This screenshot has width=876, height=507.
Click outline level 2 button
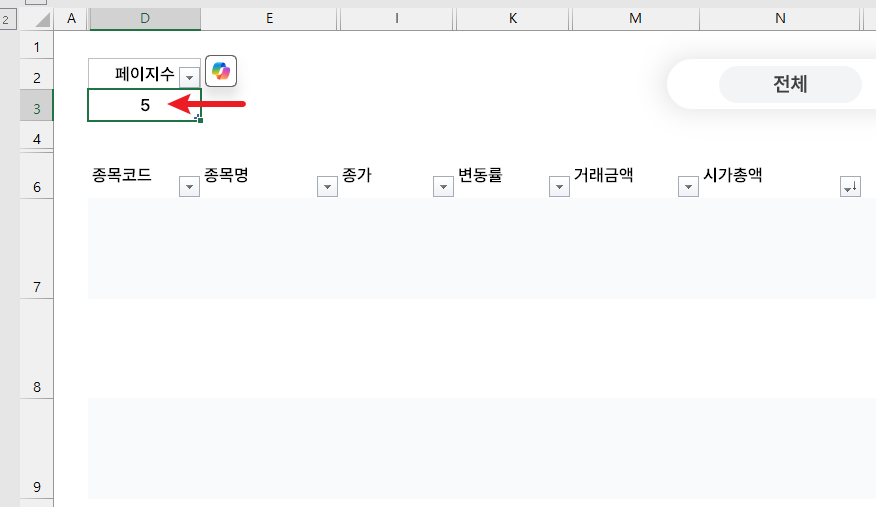click(6, 21)
